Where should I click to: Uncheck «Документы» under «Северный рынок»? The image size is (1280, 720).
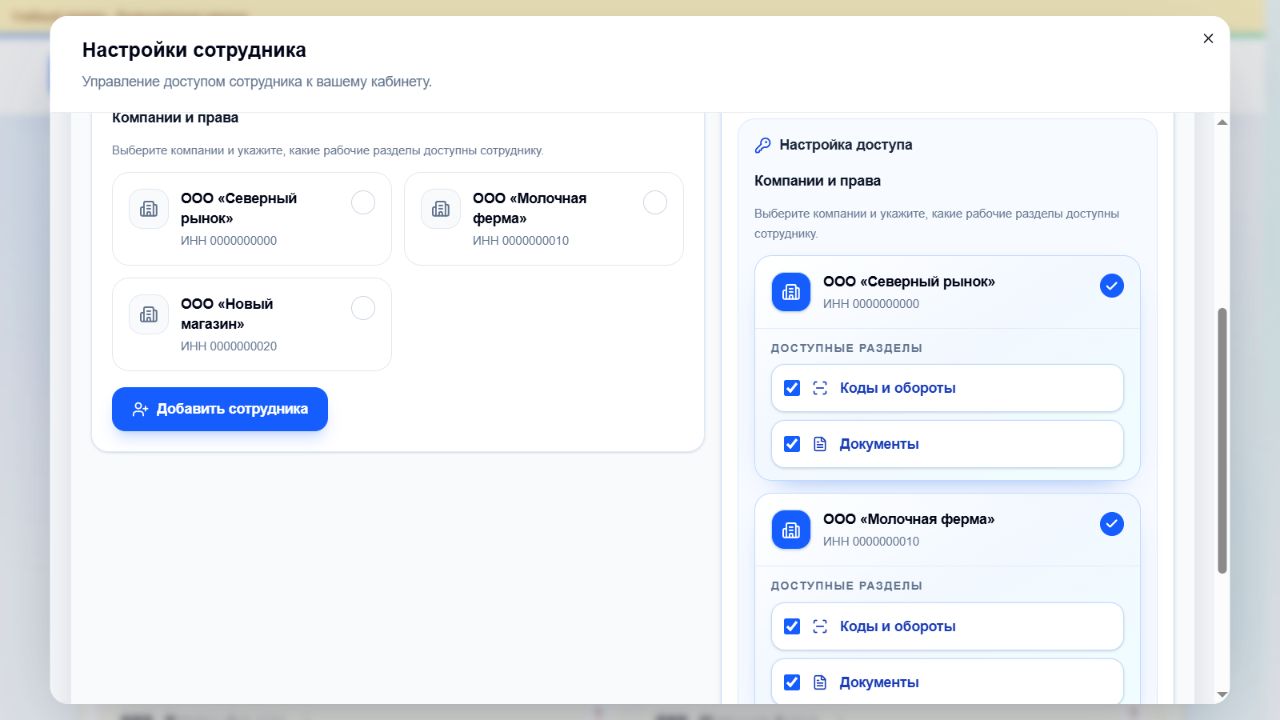[792, 444]
